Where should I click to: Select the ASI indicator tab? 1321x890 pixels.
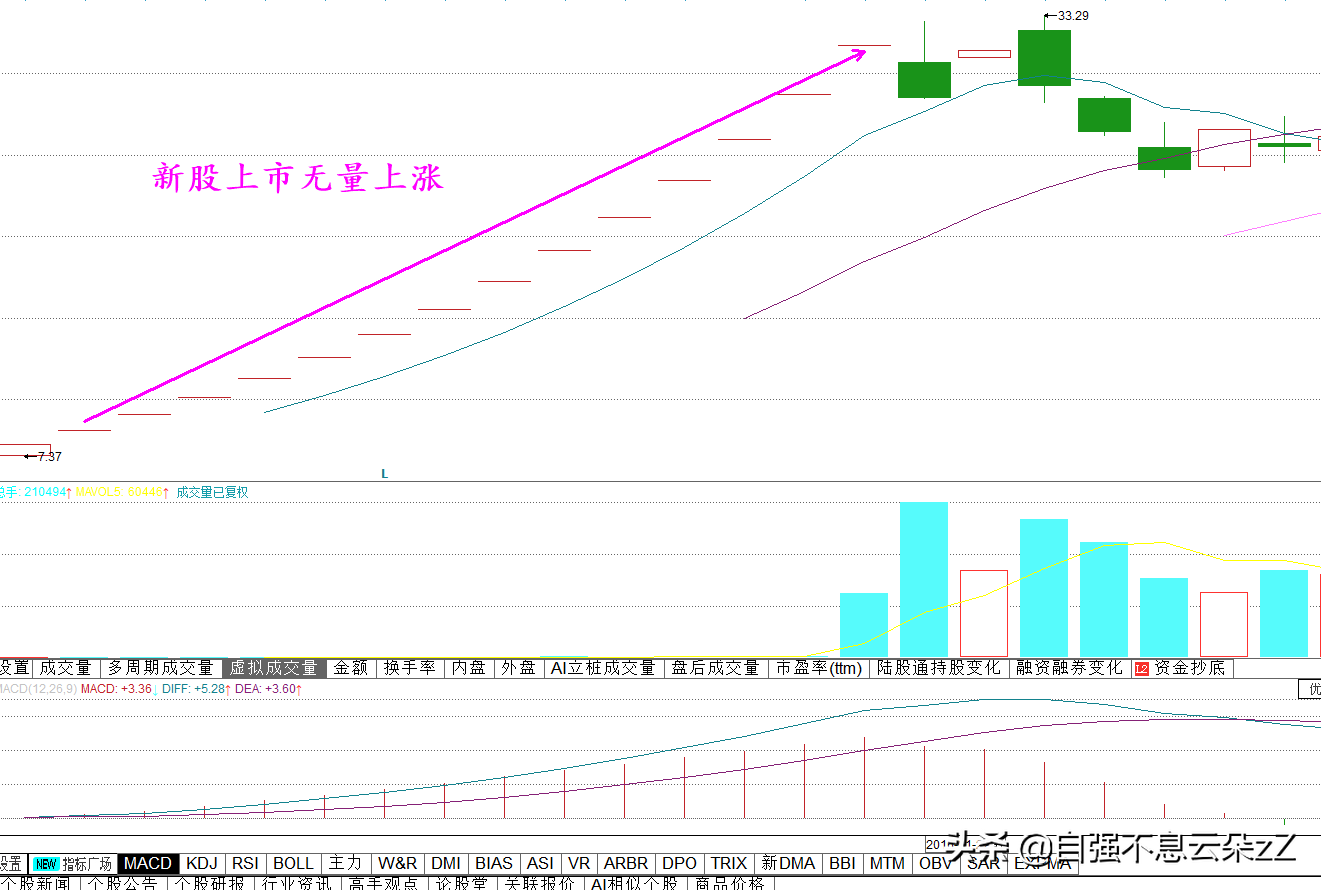point(540,863)
